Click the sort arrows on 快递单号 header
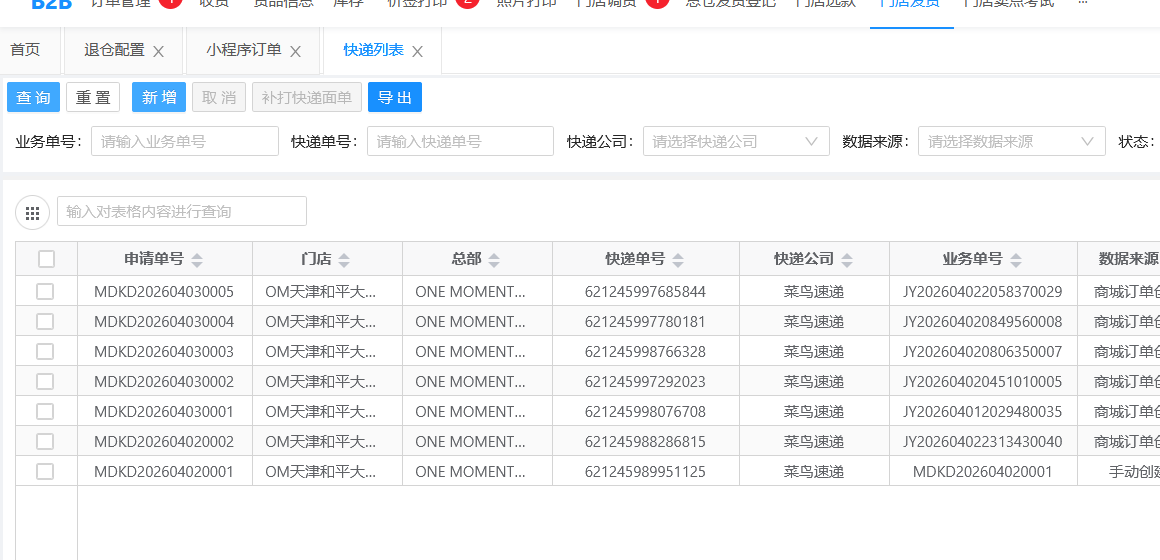The width and height of the screenshot is (1160, 560). [x=678, y=260]
